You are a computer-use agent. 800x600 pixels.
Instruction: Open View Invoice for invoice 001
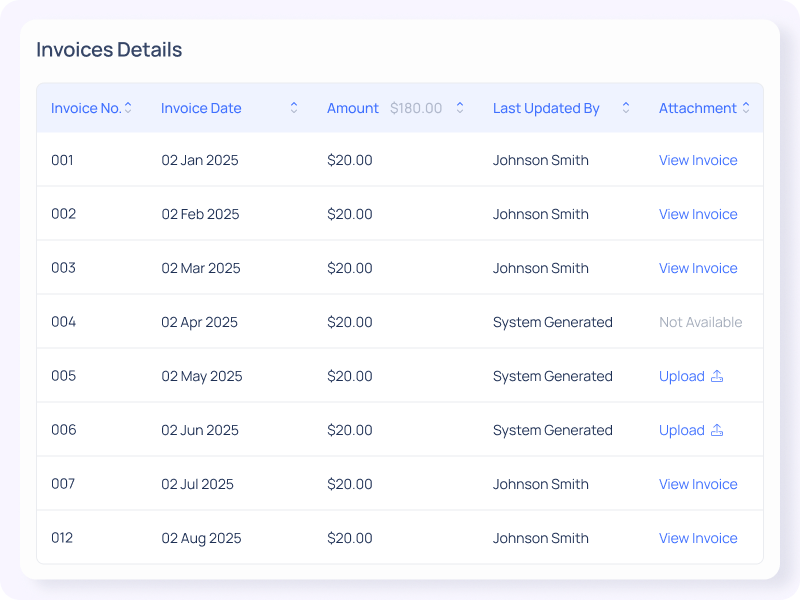[x=698, y=161]
